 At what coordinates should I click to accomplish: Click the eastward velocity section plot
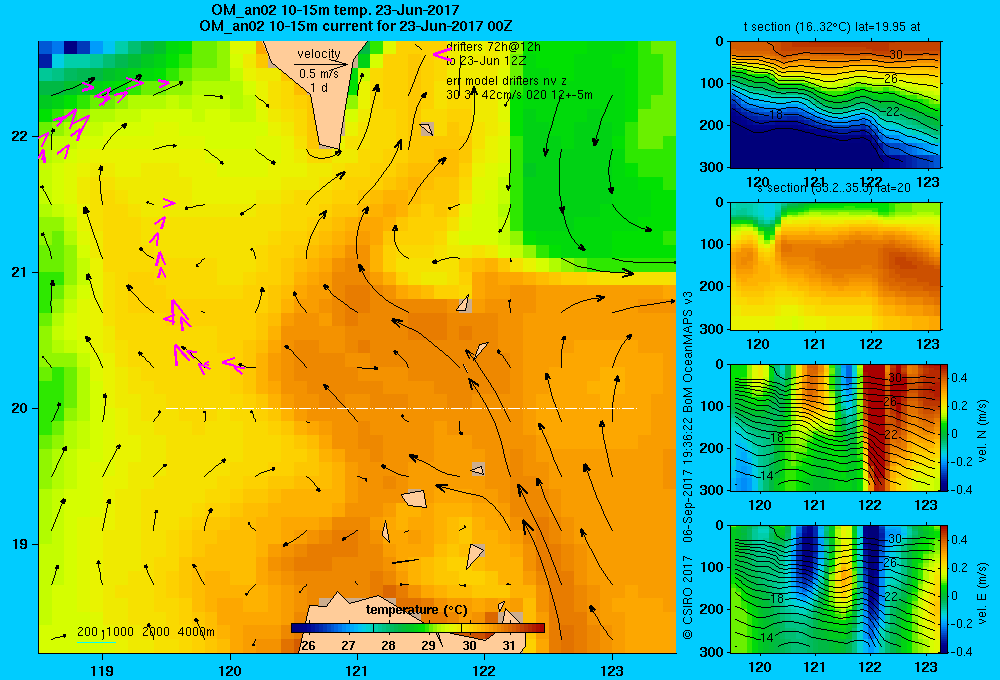pos(835,589)
